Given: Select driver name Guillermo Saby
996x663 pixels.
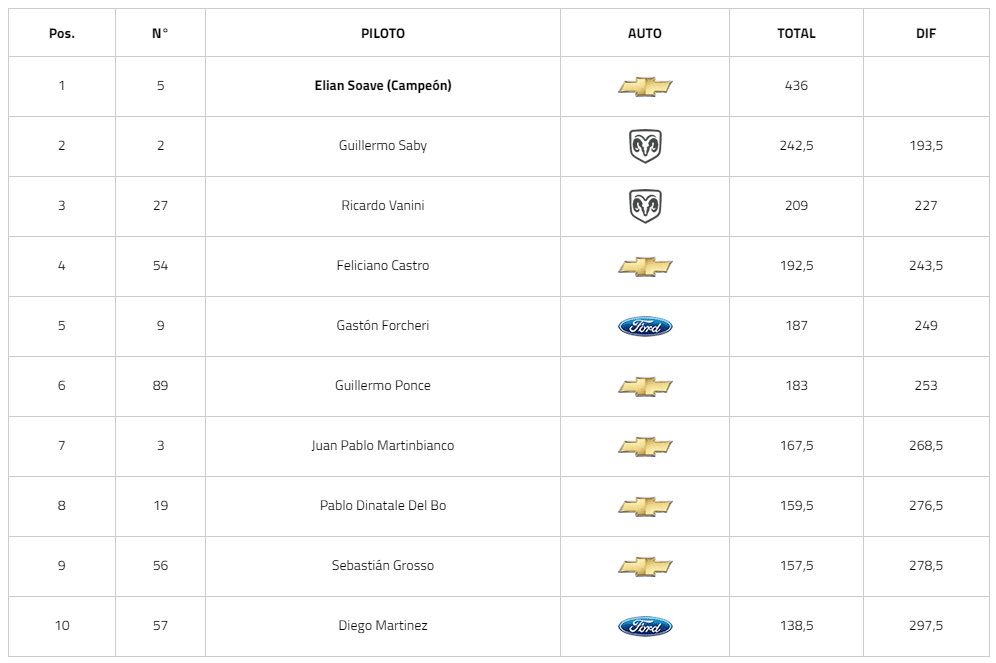Looking at the screenshot, I should click(x=383, y=146).
